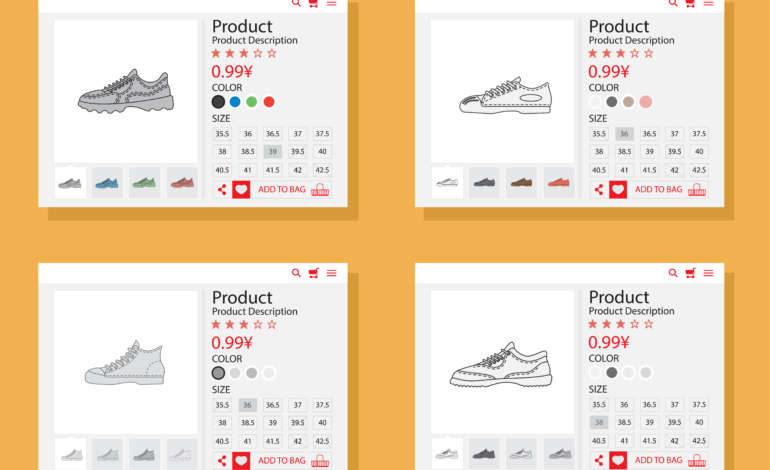Open hamburger menu above high-top sneaker card
770x470 pixels.
click(331, 273)
